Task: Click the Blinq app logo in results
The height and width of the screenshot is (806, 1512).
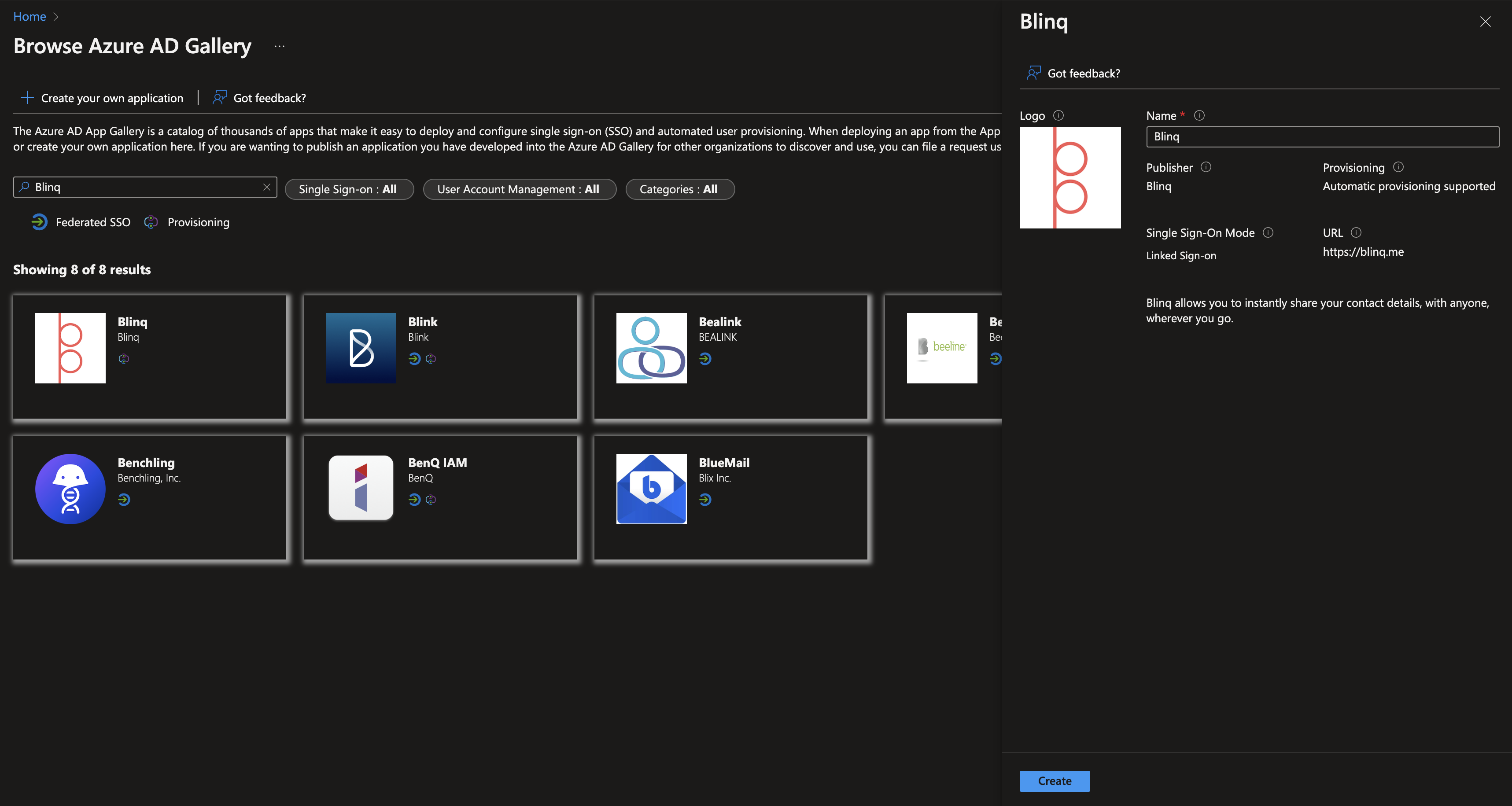Action: 70,348
